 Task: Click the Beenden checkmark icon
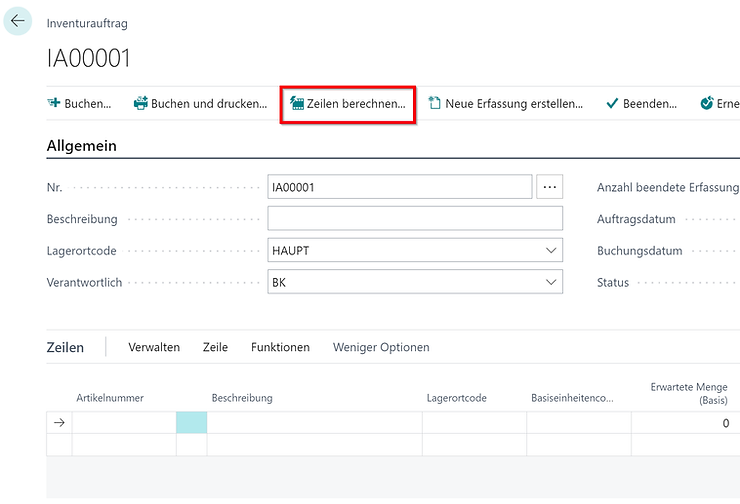pos(612,103)
